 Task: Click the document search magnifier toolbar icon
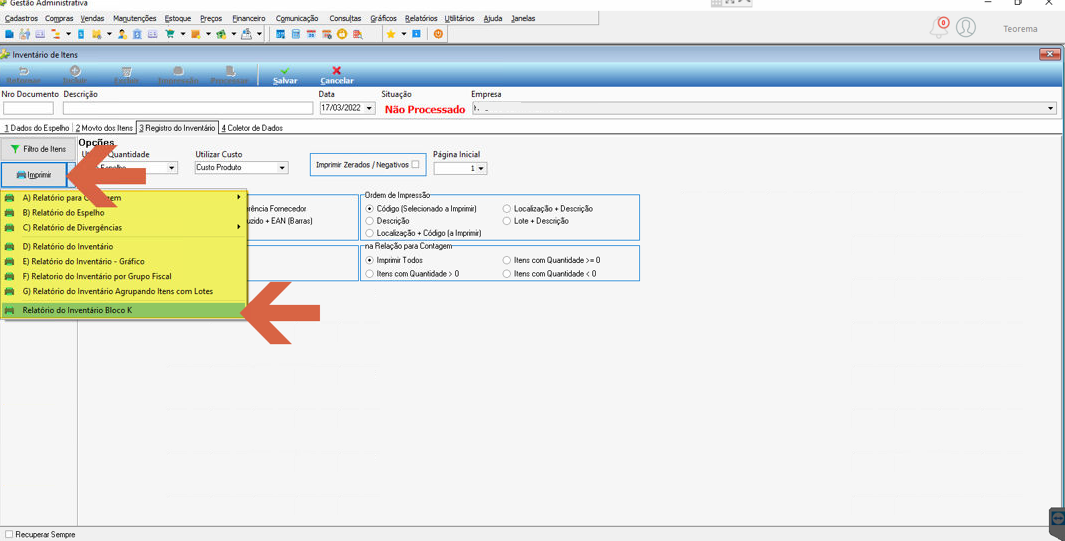pyautogui.click(x=357, y=33)
